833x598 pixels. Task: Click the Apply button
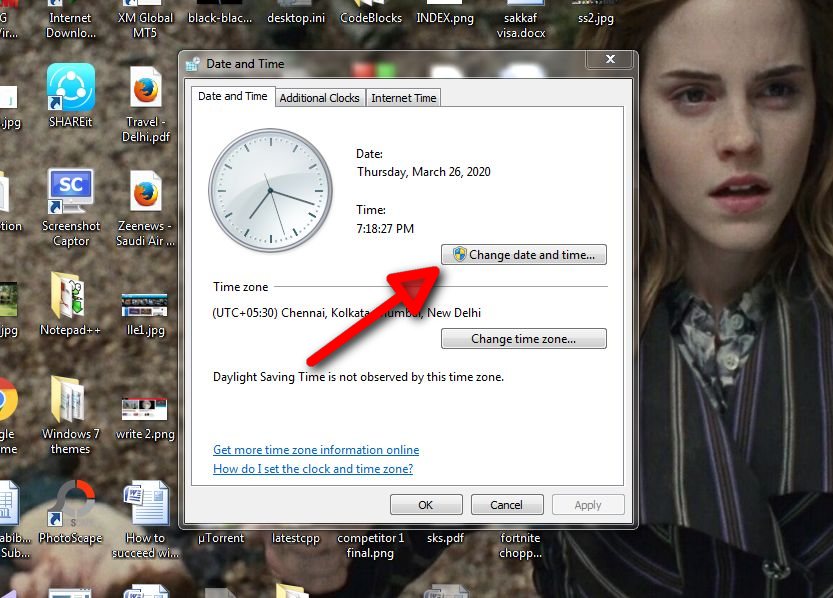click(x=588, y=505)
